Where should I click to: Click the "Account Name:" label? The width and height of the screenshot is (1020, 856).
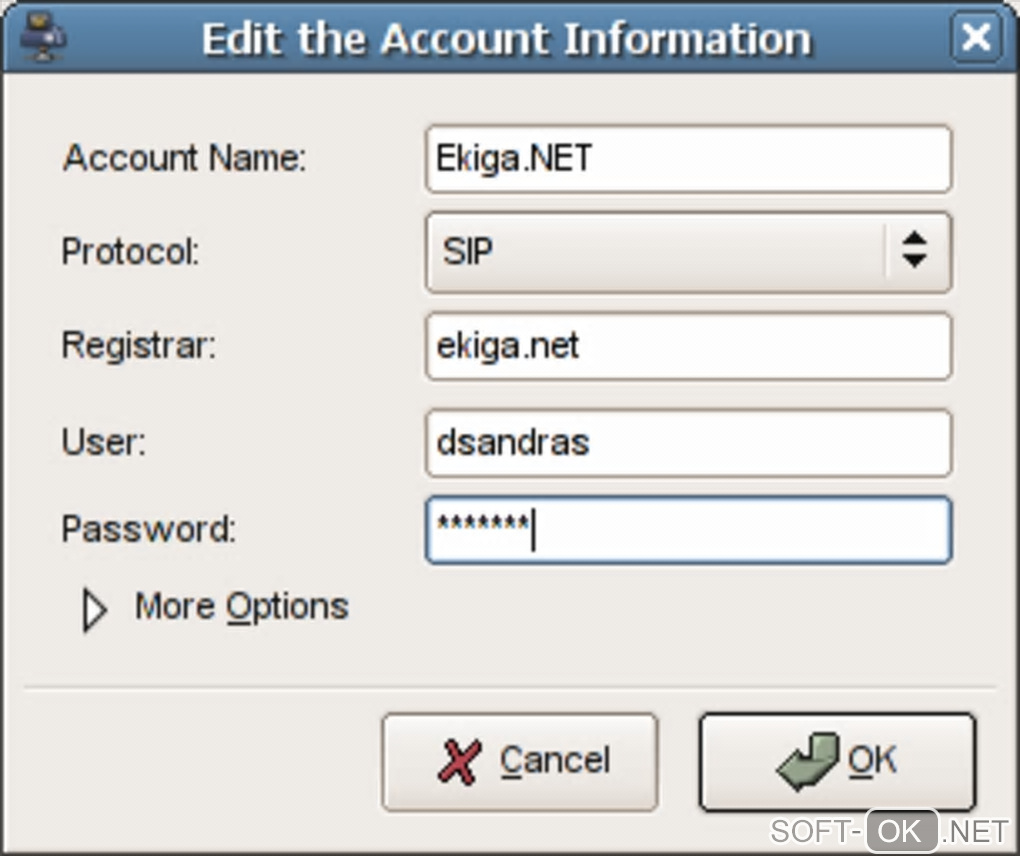pos(185,158)
